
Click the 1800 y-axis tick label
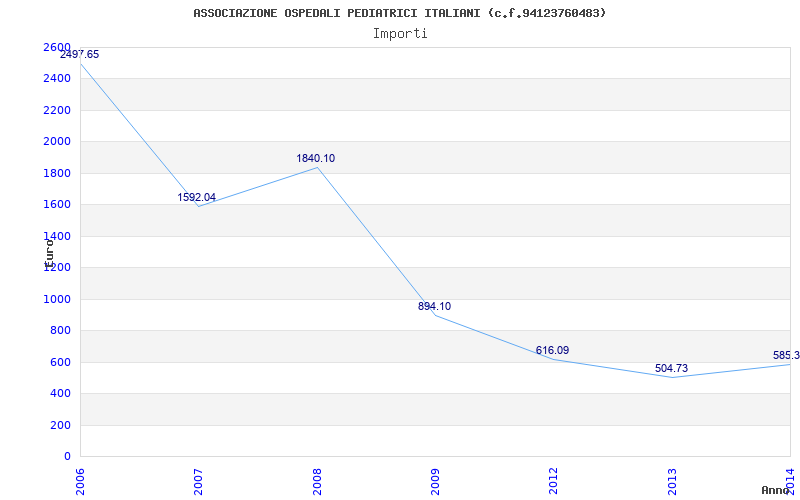(57, 173)
